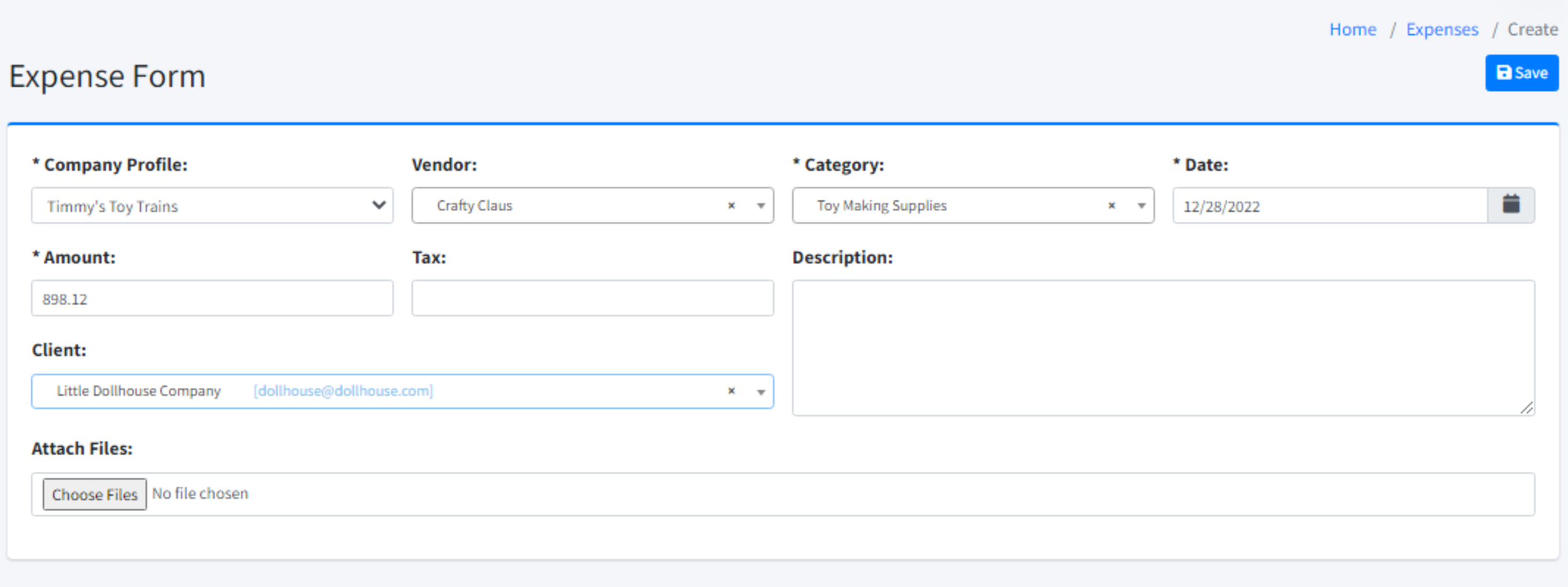Click the No file chosen label
The width and height of the screenshot is (1568, 587).
[x=200, y=493]
